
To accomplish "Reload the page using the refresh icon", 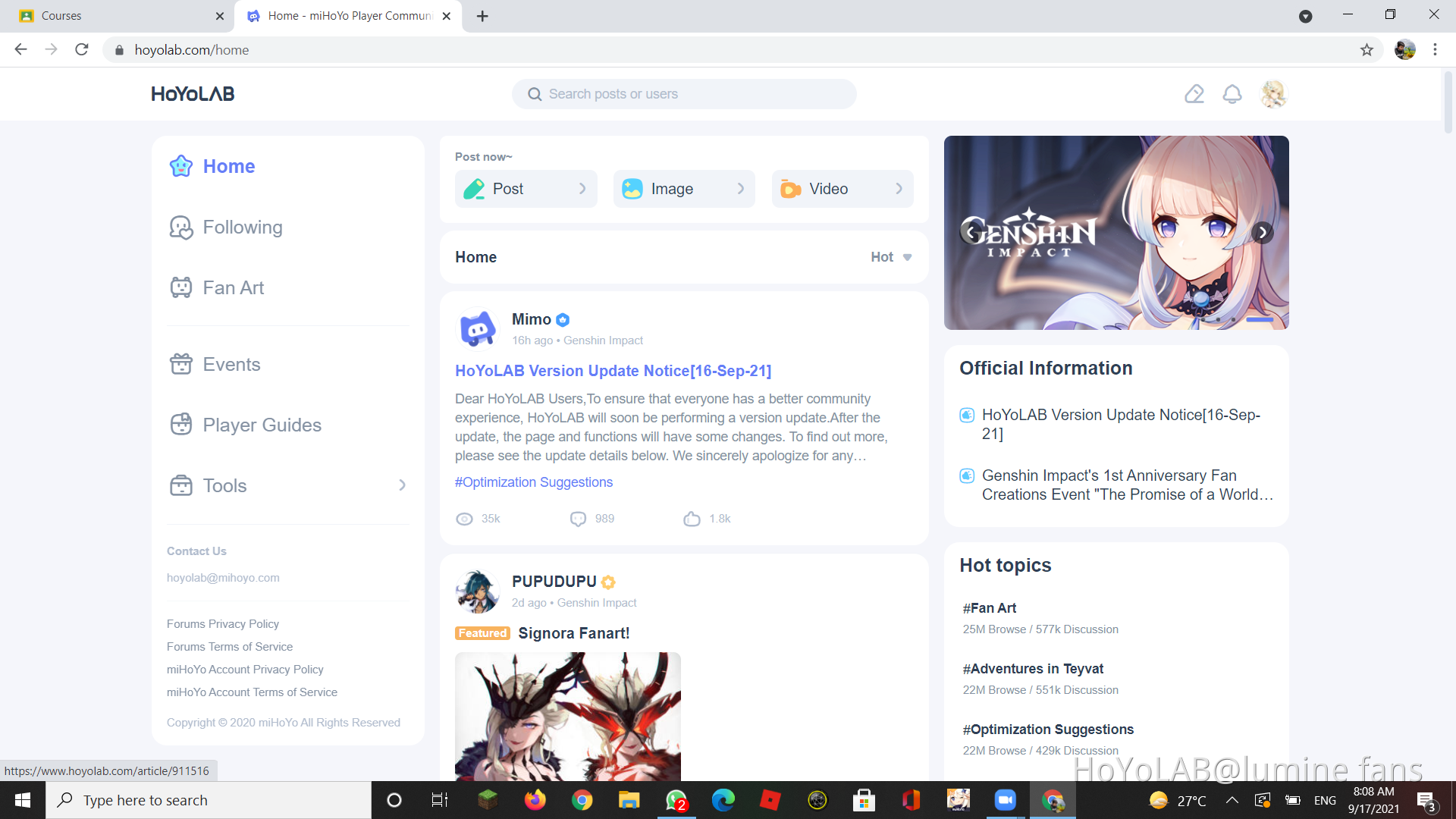I will [82, 50].
